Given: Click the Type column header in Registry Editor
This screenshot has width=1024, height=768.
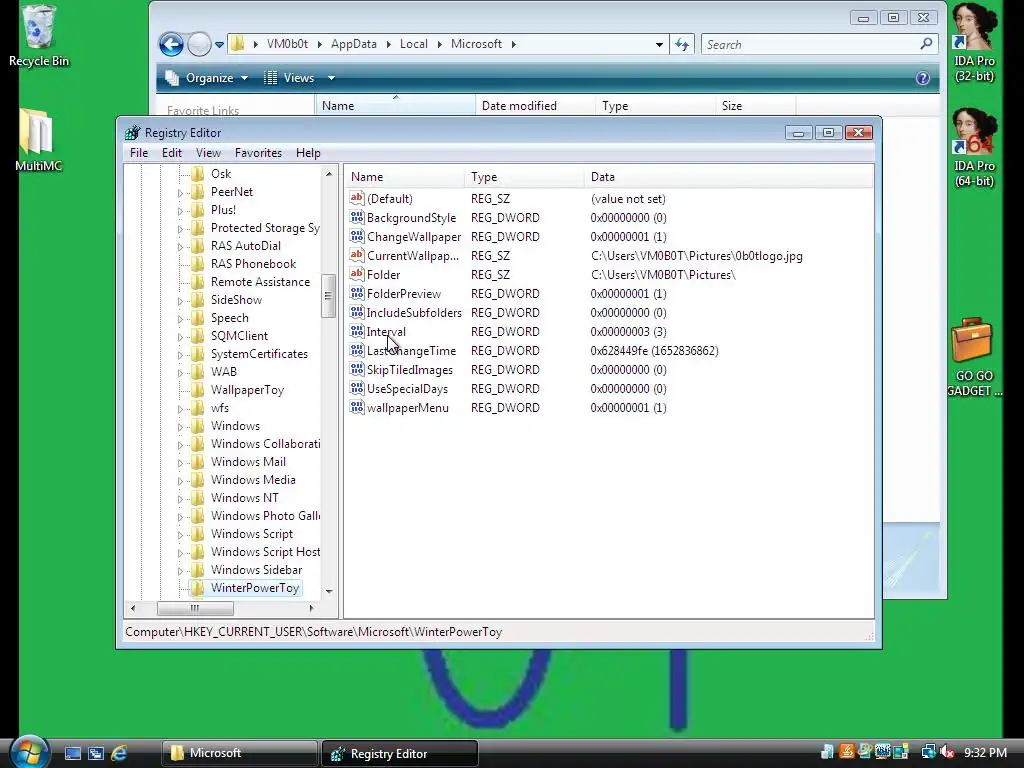Looking at the screenshot, I should pyautogui.click(x=524, y=177).
